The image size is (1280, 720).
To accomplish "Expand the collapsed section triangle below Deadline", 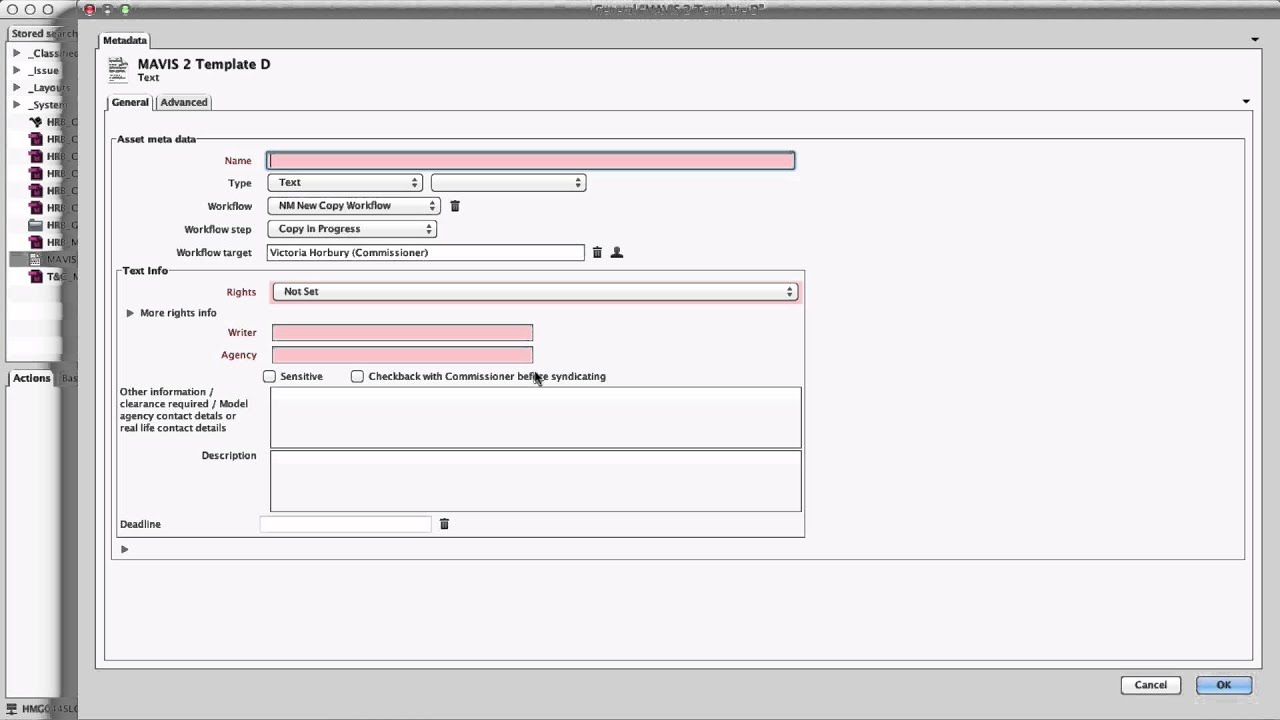I will (x=124, y=549).
